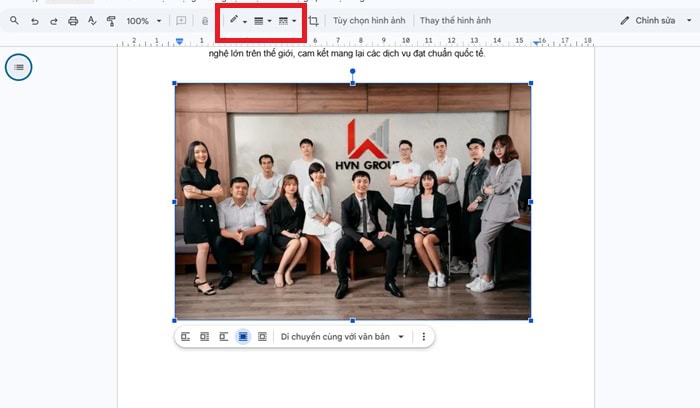700x408 pixels.
Task: Undo the last action
Action: pos(34,21)
